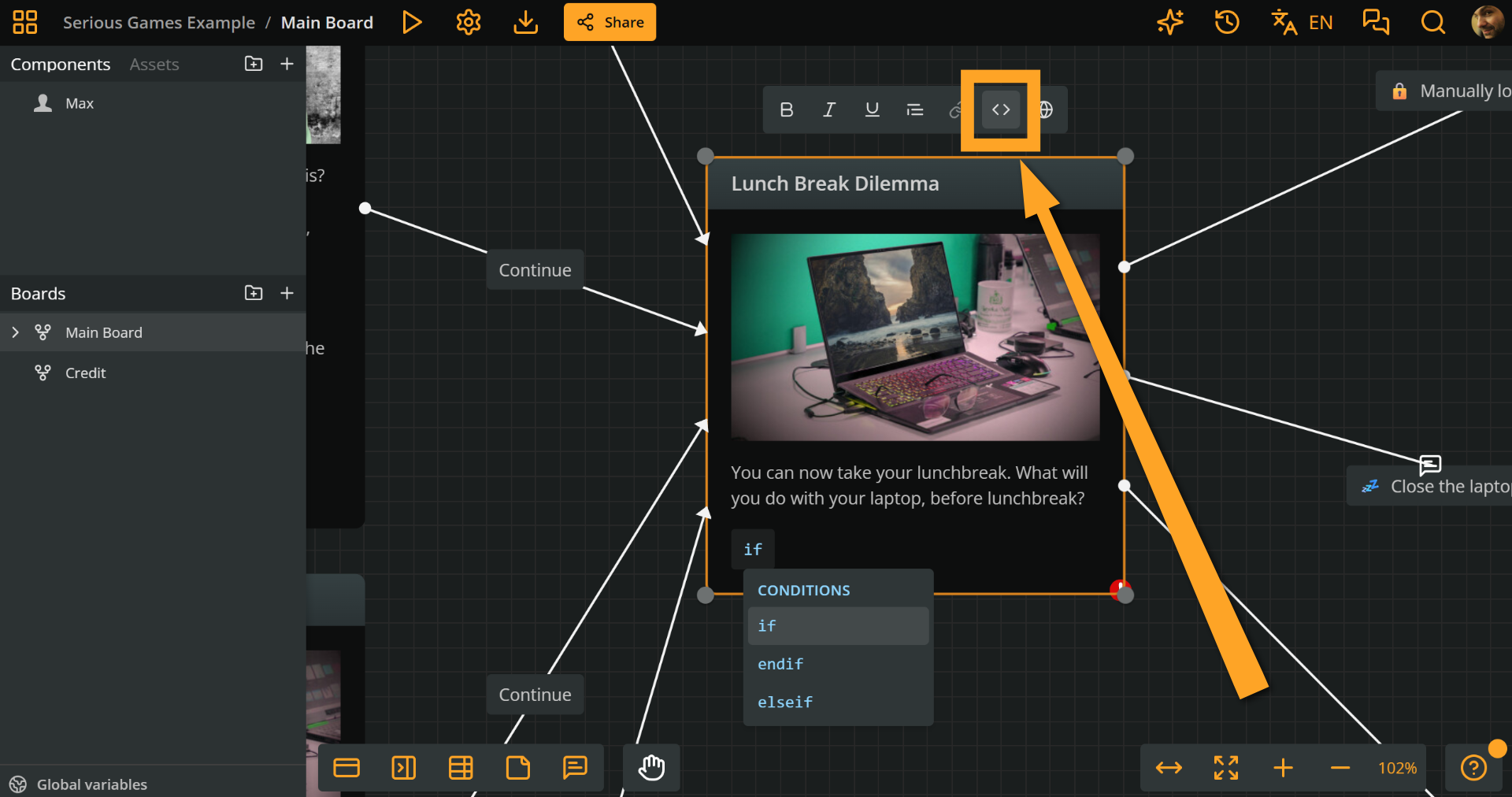The width and height of the screenshot is (1512, 797).
Task: Select 'endif' condition option
Action: point(838,664)
